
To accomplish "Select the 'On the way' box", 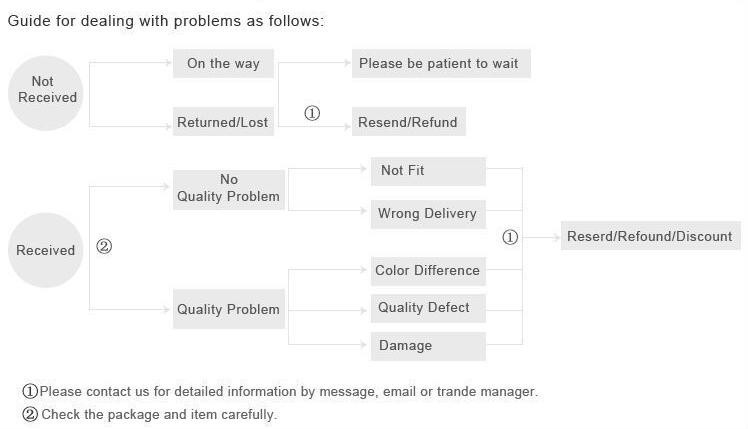I will (223, 64).
